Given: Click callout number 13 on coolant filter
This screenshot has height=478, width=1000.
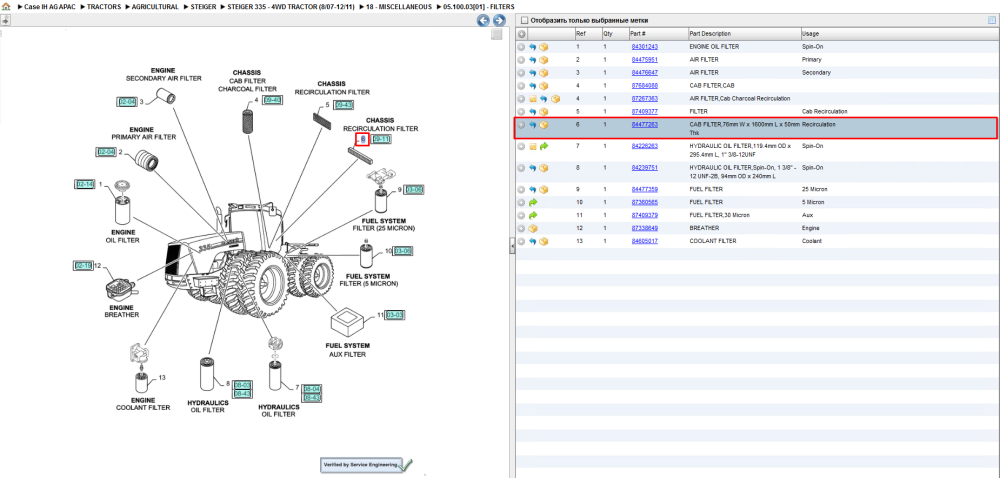Looking at the screenshot, I should (x=162, y=377).
